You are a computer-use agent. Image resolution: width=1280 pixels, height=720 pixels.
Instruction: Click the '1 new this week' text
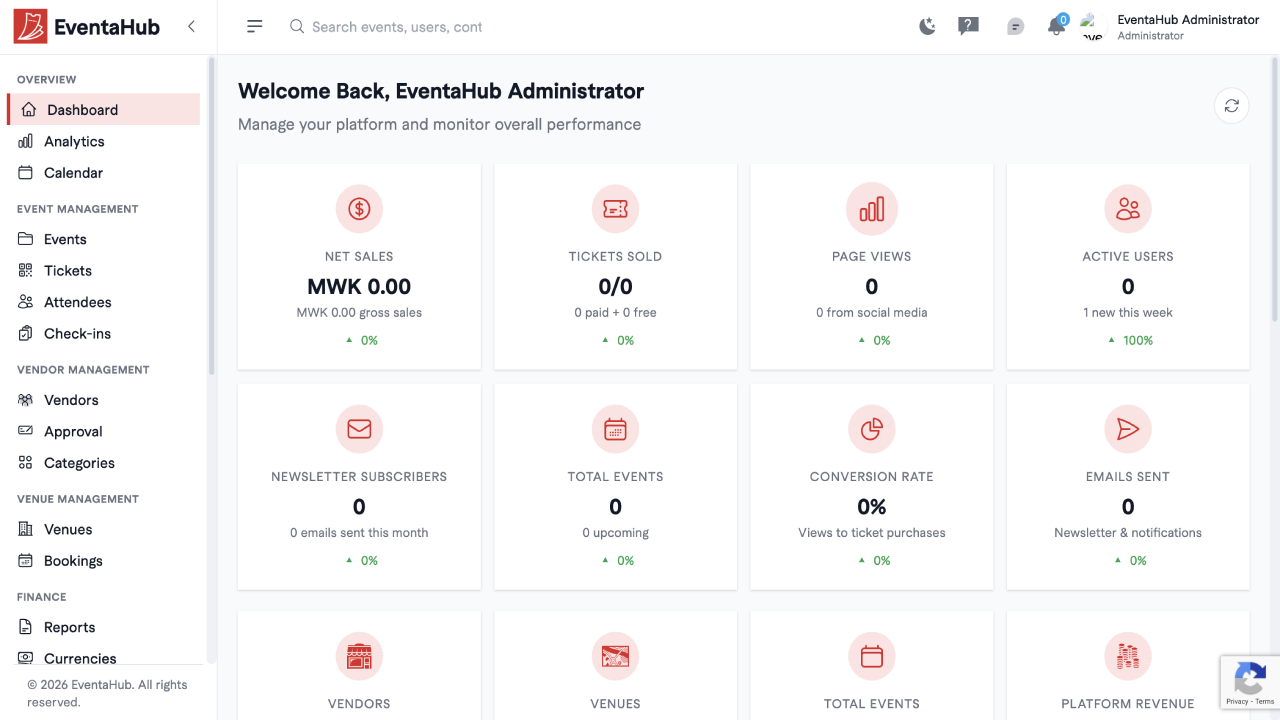pos(1128,313)
